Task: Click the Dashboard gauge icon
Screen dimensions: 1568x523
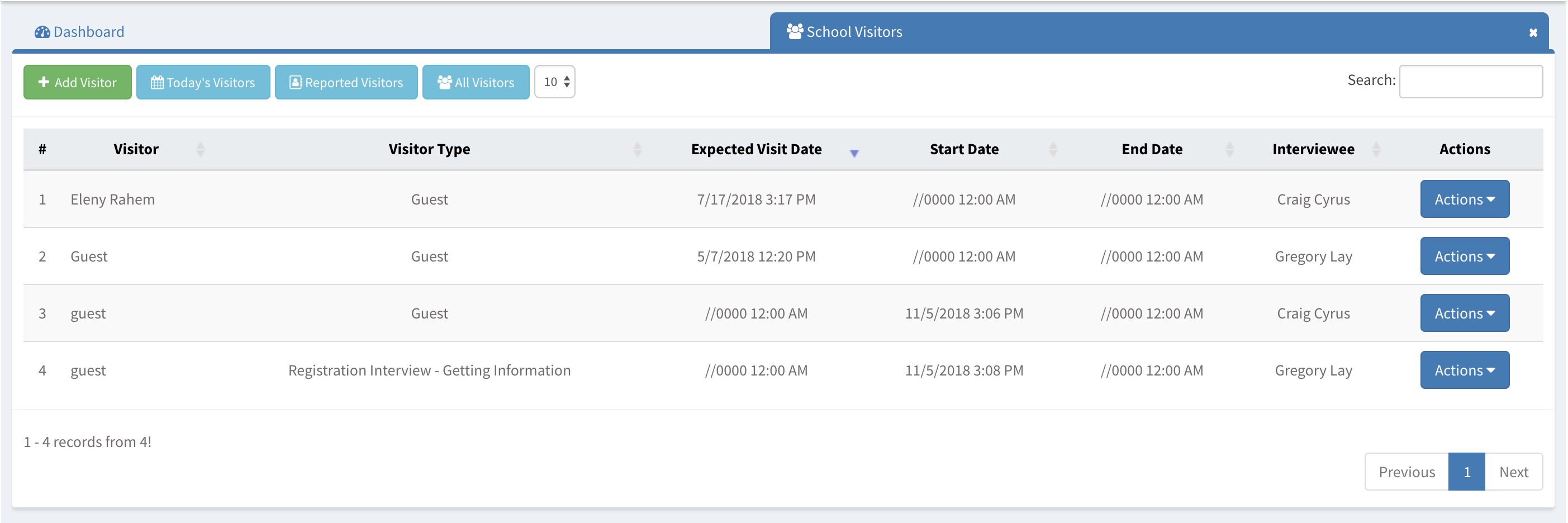Action: tap(42, 32)
